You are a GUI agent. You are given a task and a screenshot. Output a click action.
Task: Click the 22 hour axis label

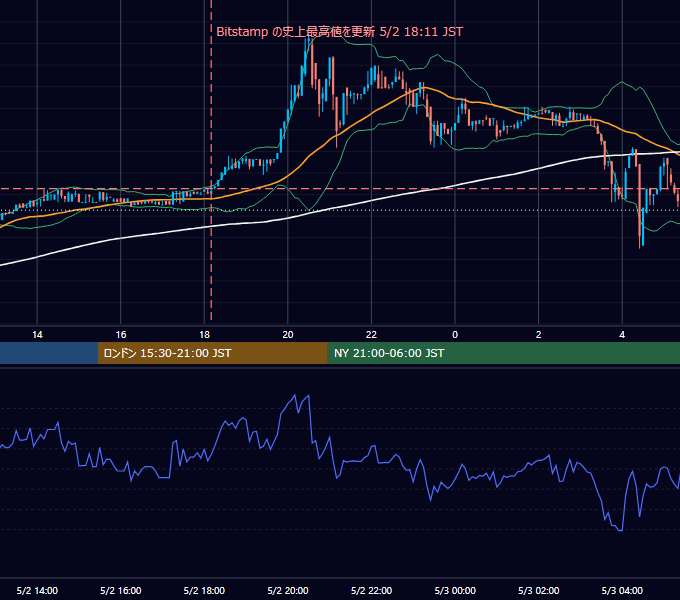click(x=371, y=335)
